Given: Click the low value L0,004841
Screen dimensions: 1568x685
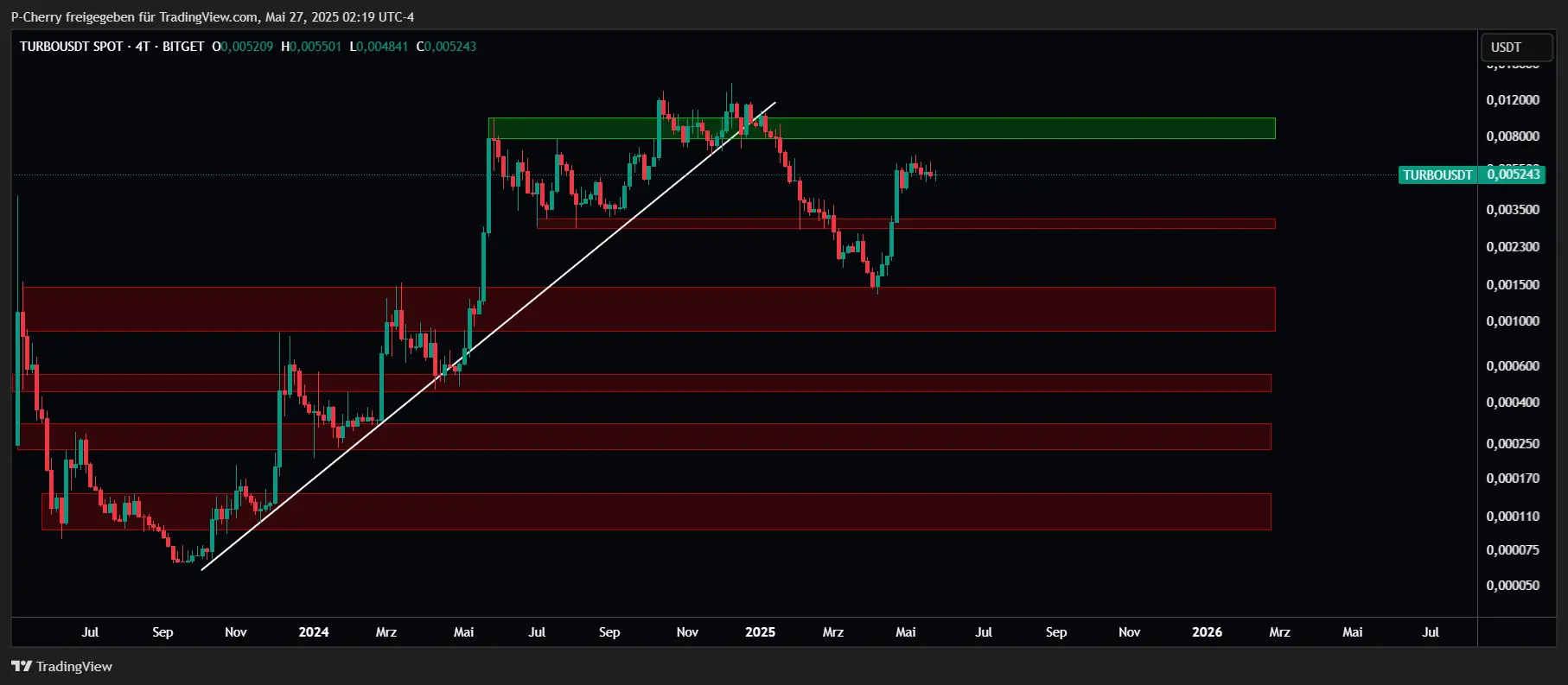Looking at the screenshot, I should [379, 47].
